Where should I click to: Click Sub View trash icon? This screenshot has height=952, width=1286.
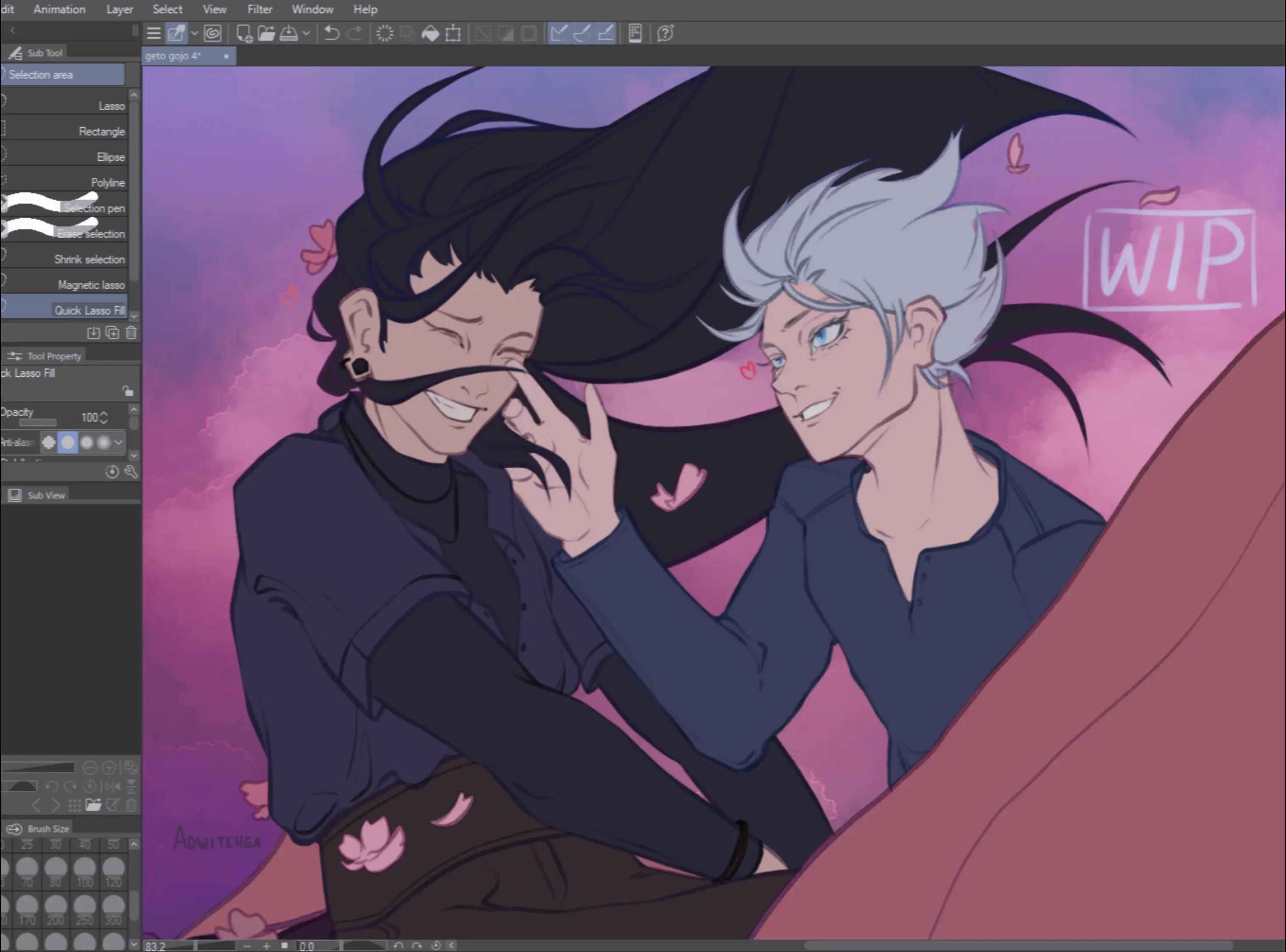[131, 805]
